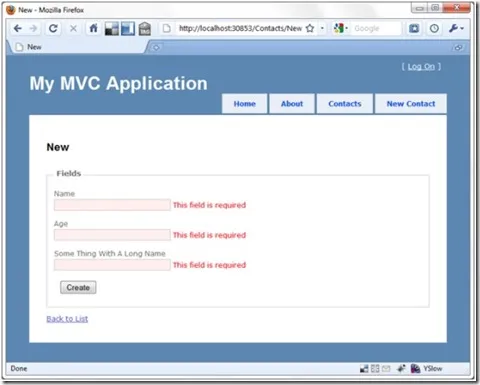Open the About menu tab
This screenshot has width=480, height=385.
tap(292, 104)
